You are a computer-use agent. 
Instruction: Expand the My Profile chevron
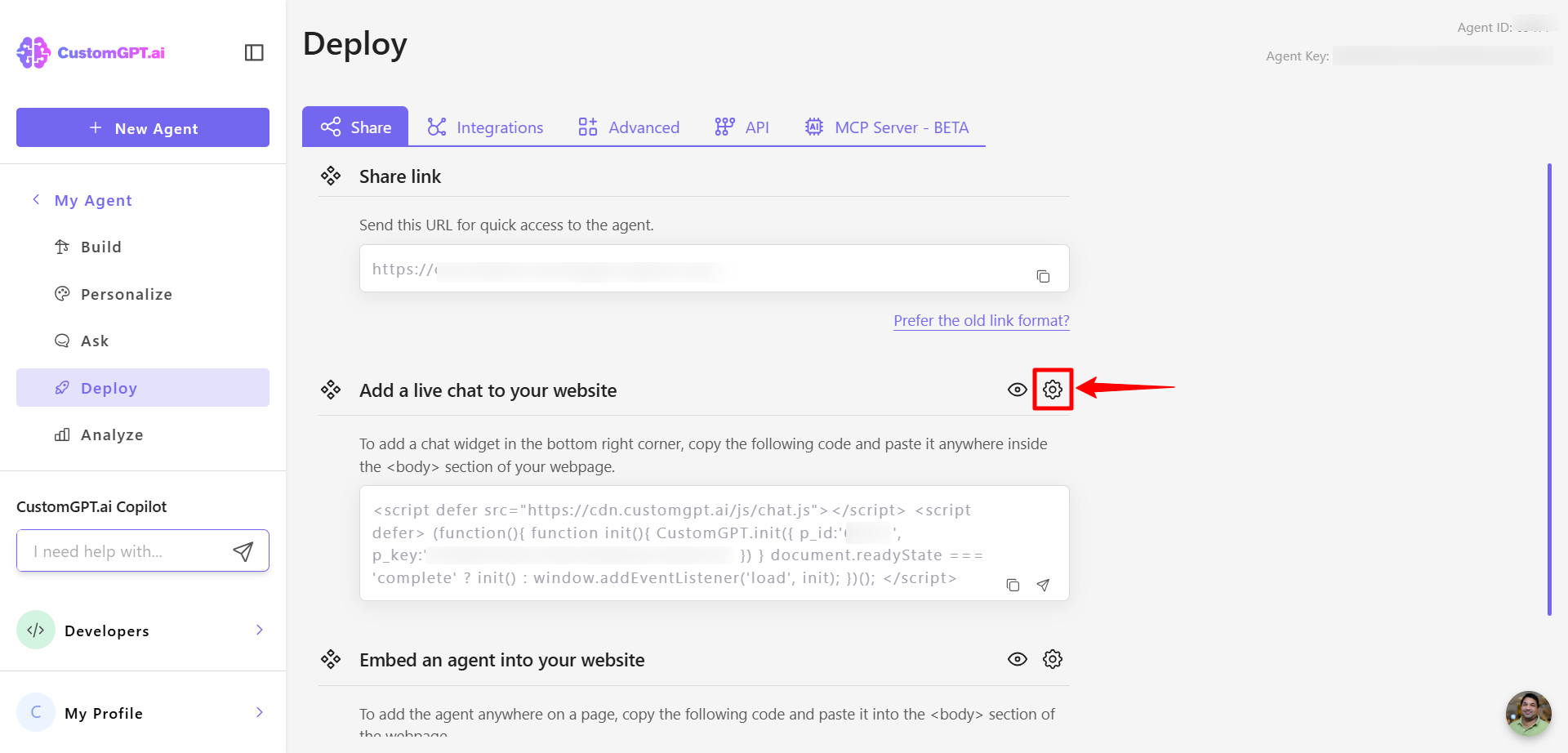[x=260, y=712]
